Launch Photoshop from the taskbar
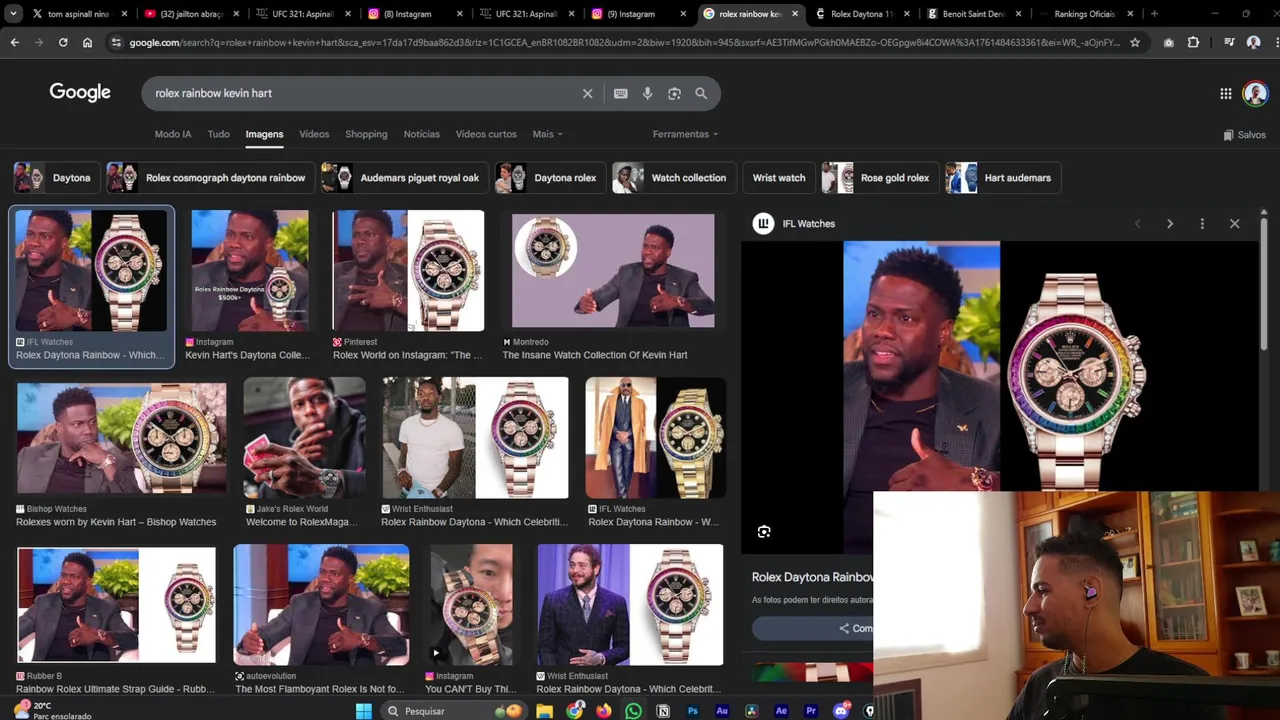The image size is (1280, 720). click(x=692, y=711)
